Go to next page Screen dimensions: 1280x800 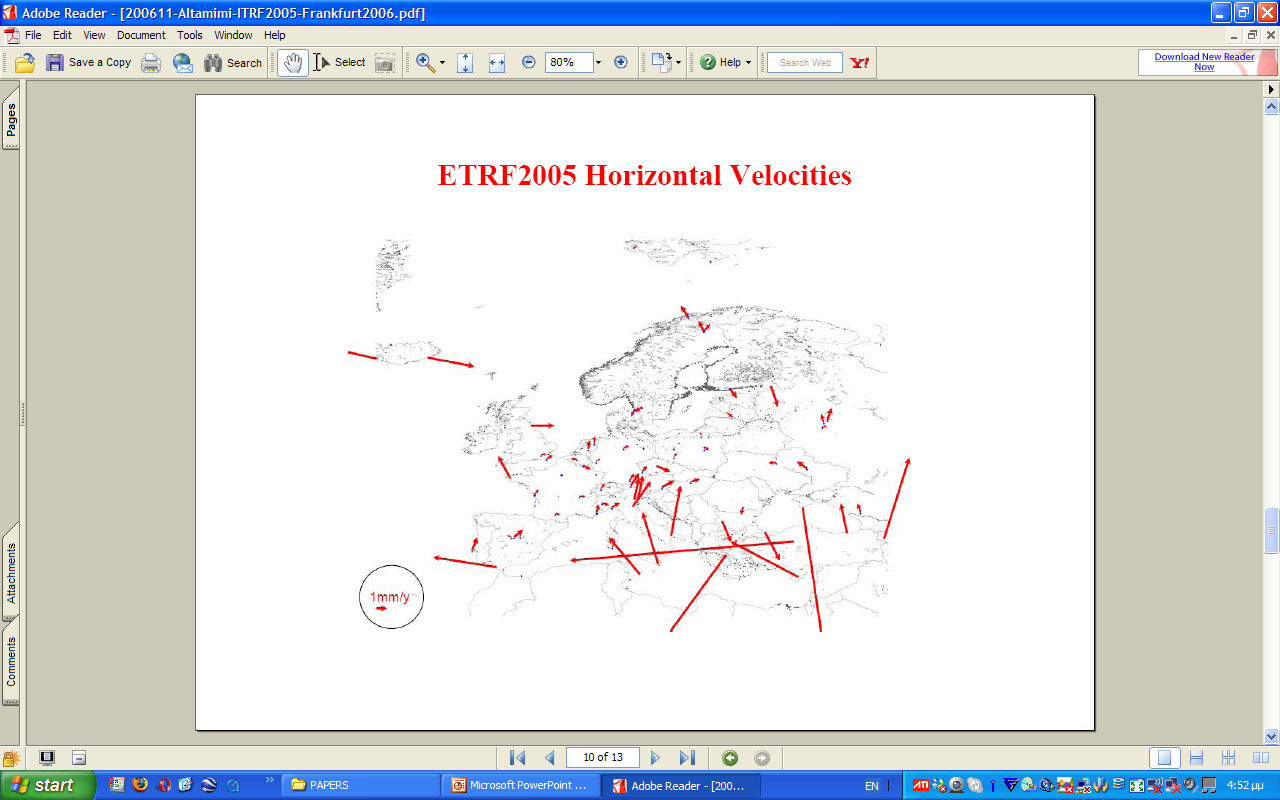coord(656,757)
